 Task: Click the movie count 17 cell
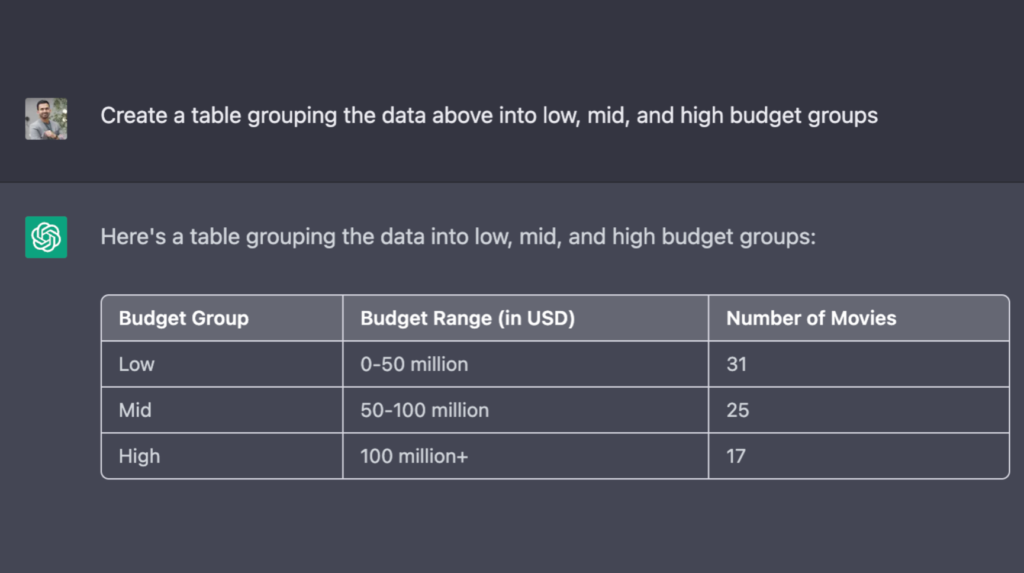[x=859, y=455]
